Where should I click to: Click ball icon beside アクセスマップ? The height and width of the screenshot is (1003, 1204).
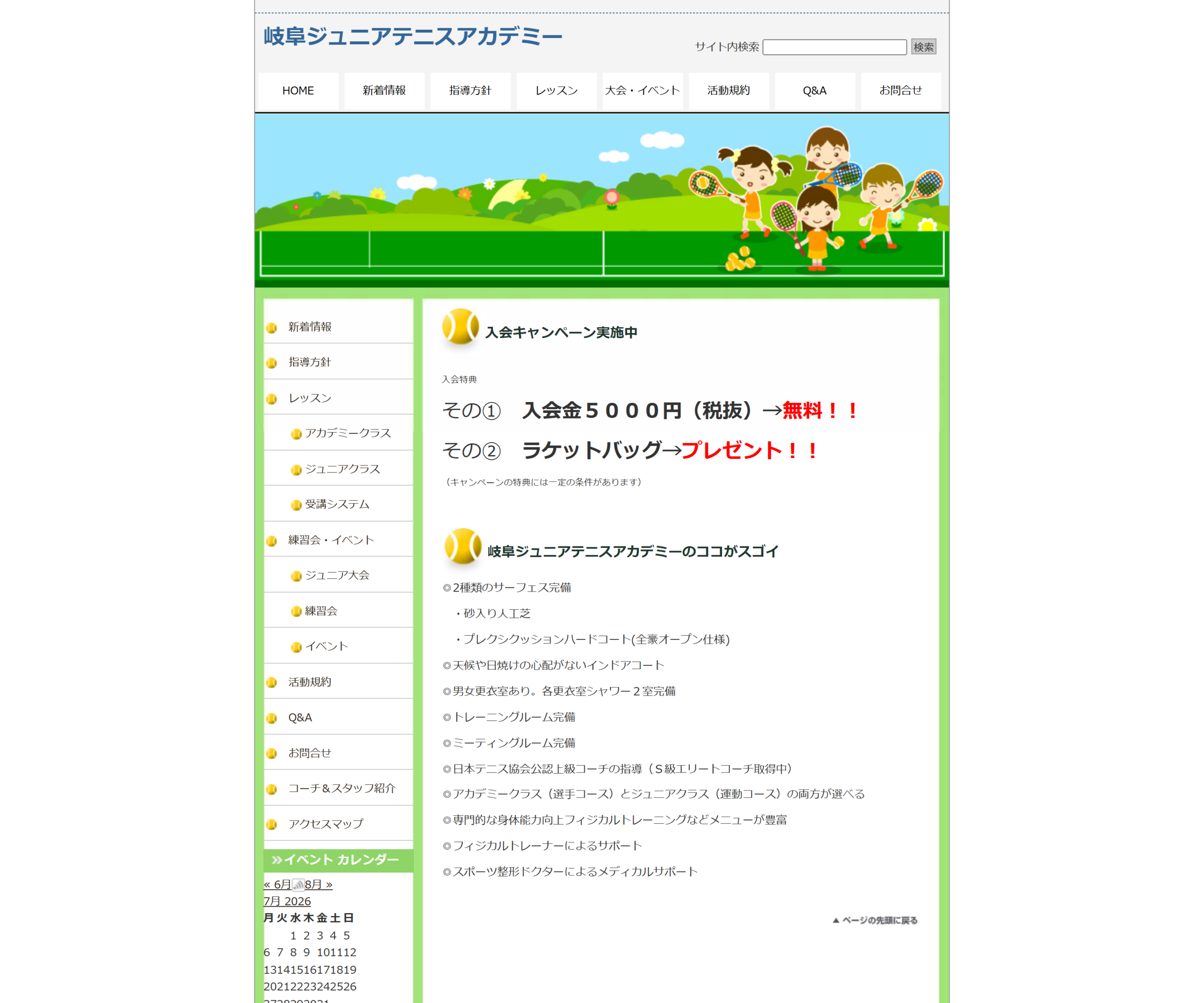(272, 825)
